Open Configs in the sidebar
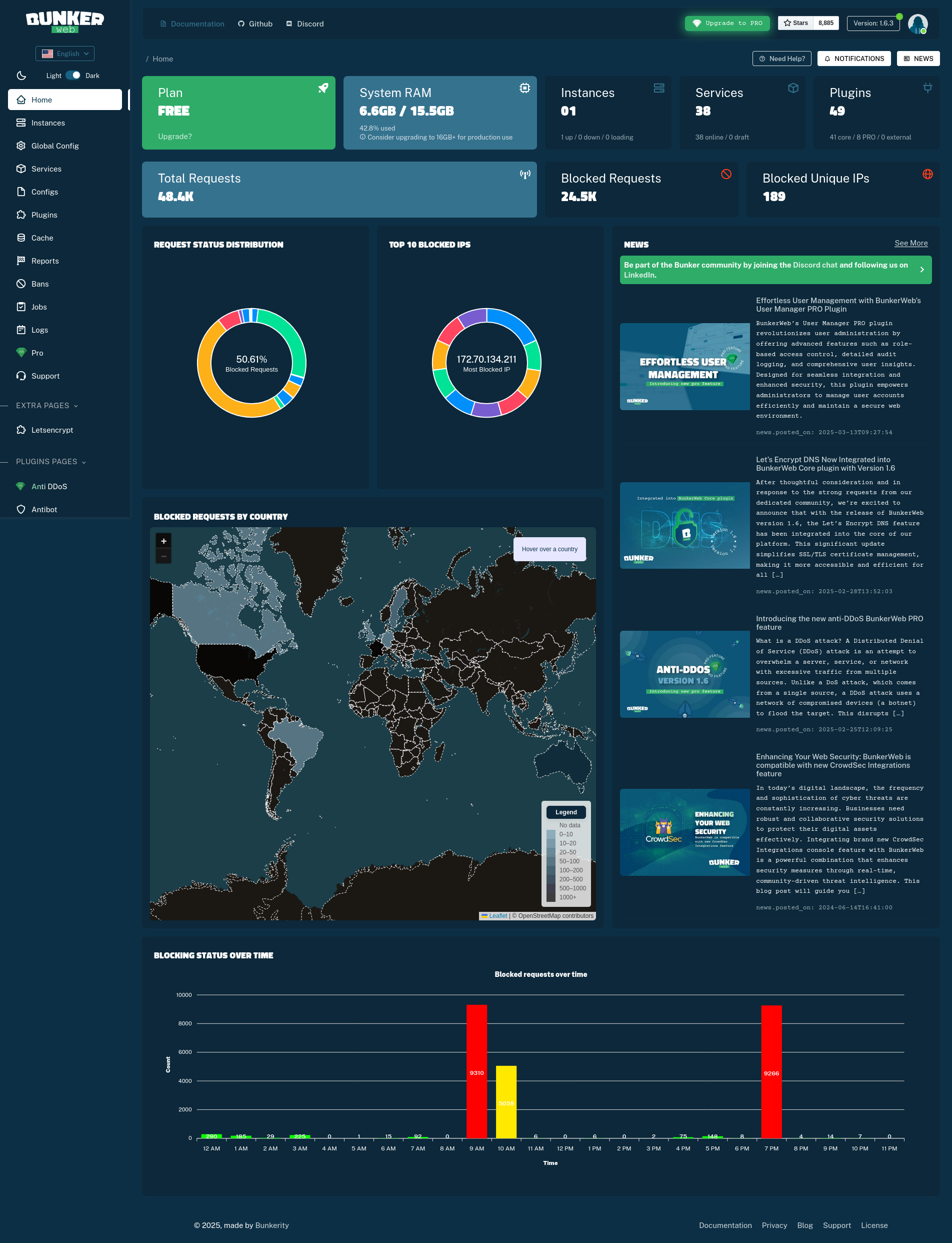Viewport: 952px width, 1243px height. [x=64, y=192]
